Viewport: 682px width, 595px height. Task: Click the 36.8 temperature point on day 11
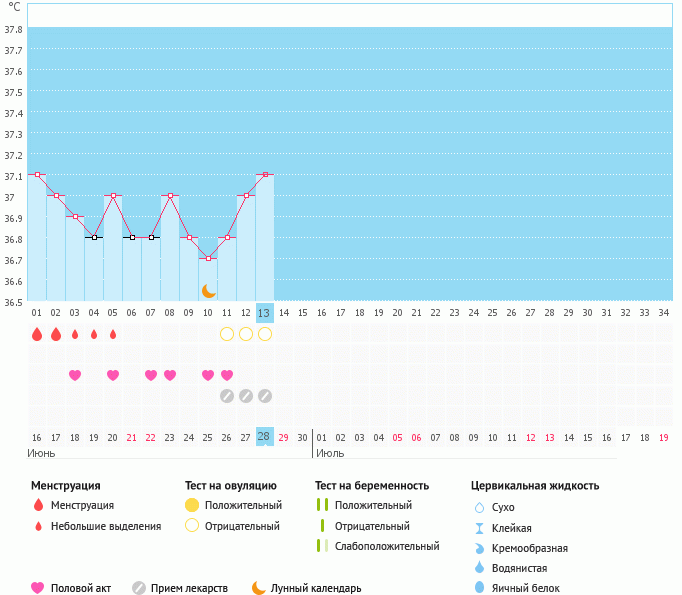tap(227, 237)
